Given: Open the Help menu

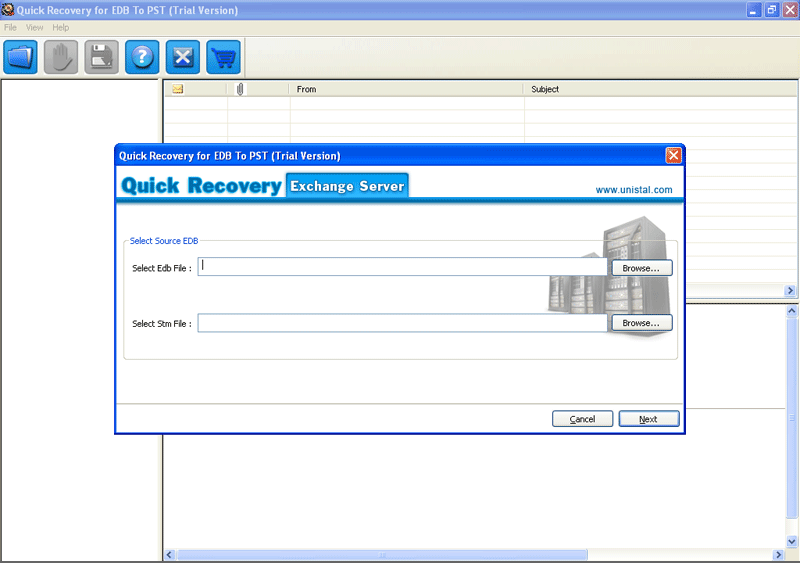Looking at the screenshot, I should click(x=61, y=27).
